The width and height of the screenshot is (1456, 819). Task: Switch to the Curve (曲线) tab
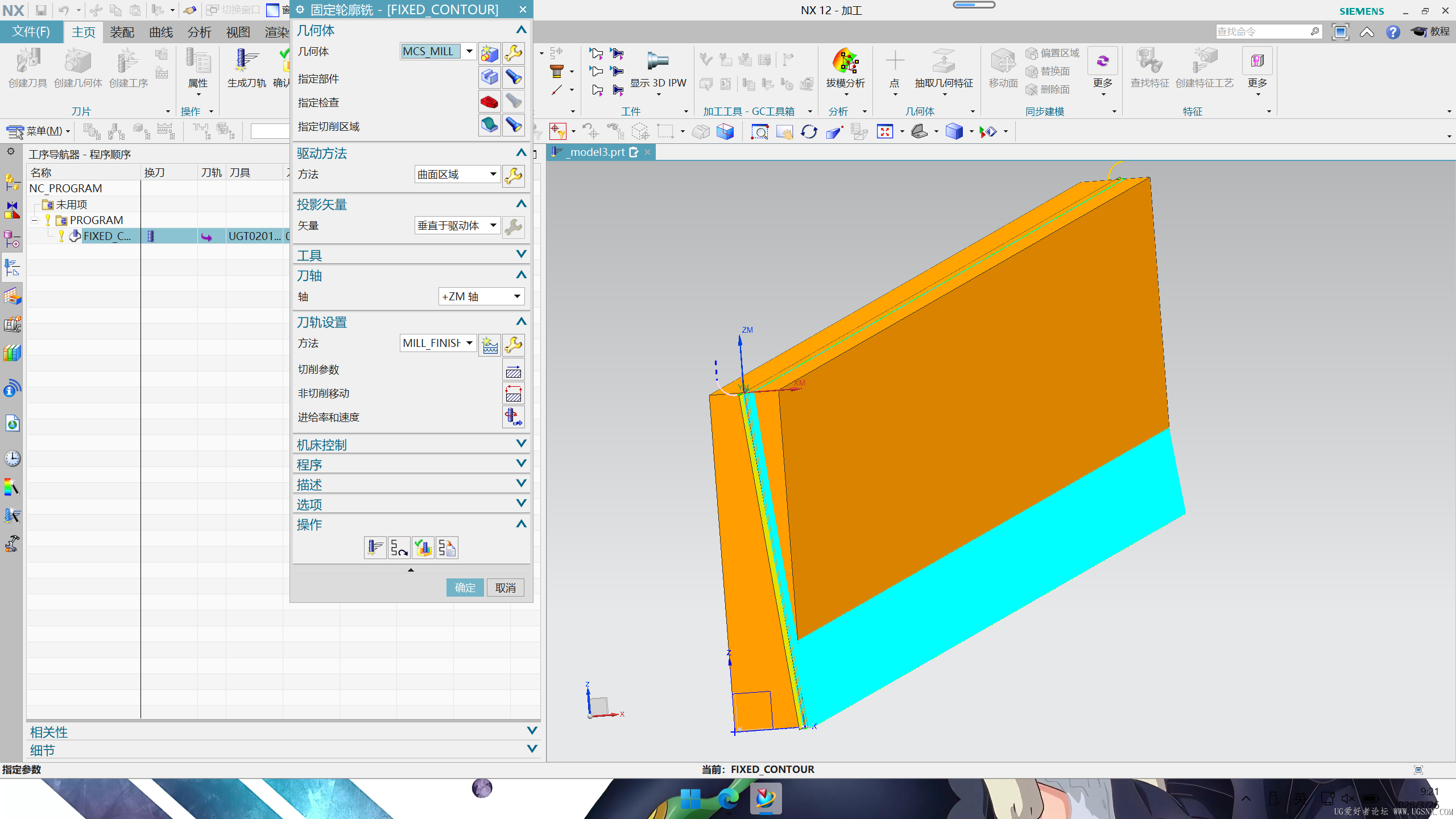pos(161,32)
